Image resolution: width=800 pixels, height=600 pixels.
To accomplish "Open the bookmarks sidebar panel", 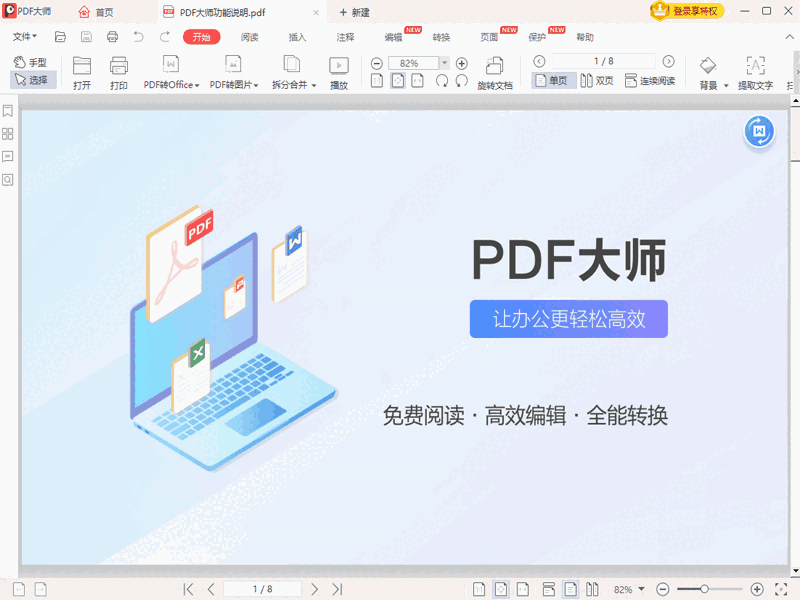I will tap(8, 111).
